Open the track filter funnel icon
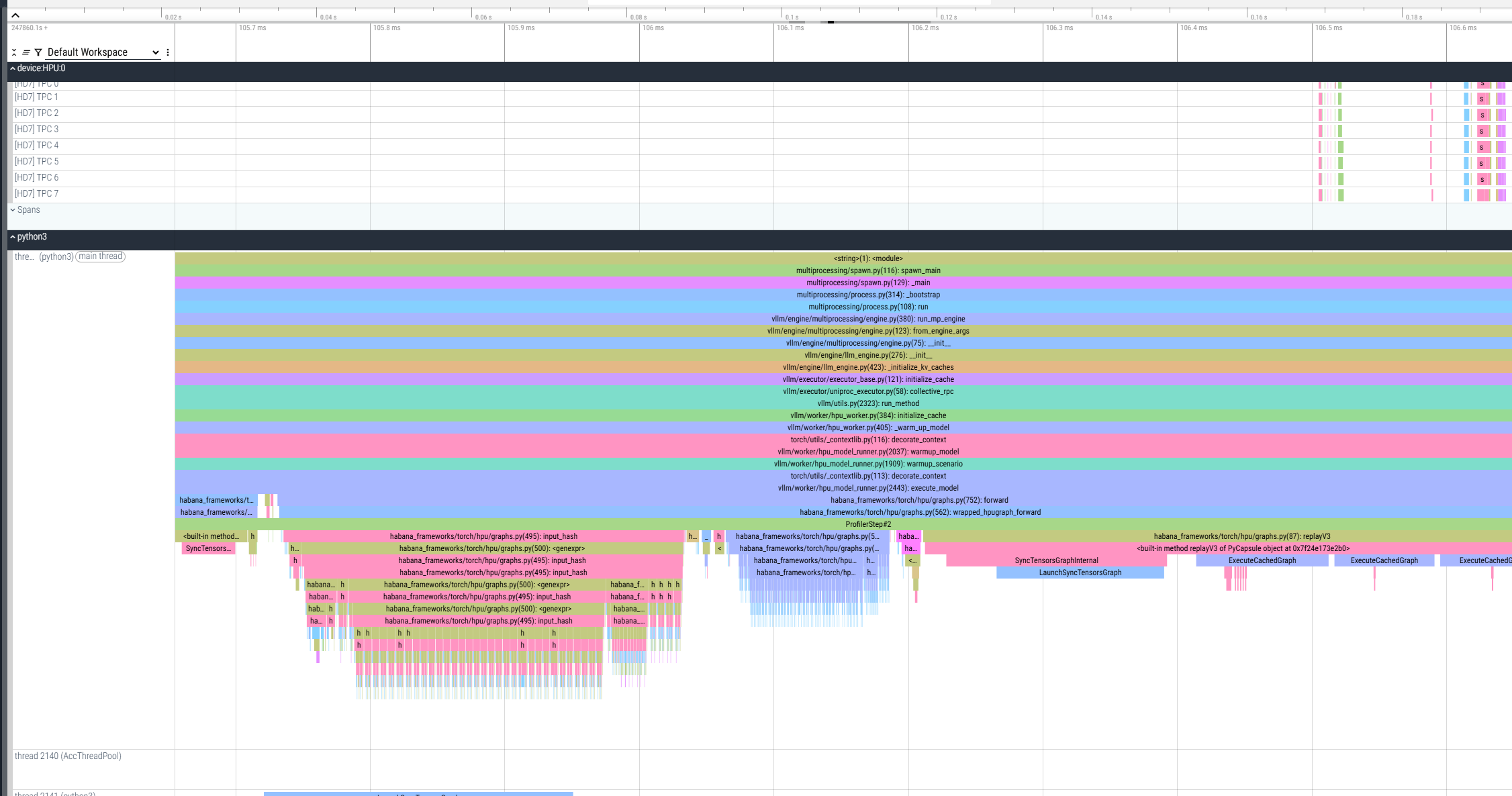The height and width of the screenshot is (796, 1512). click(x=38, y=52)
